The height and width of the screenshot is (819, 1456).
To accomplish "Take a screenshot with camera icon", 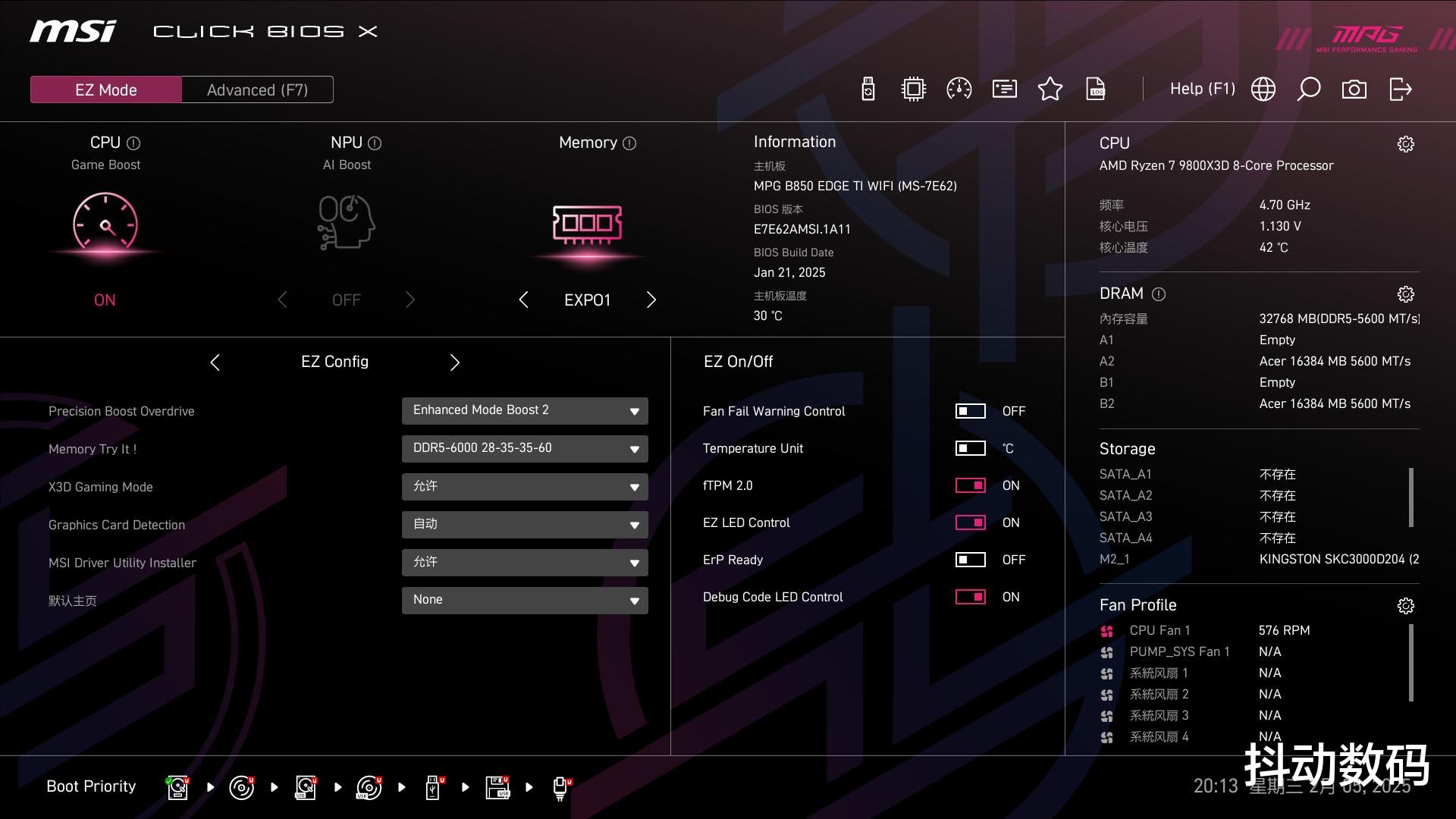I will [1354, 89].
